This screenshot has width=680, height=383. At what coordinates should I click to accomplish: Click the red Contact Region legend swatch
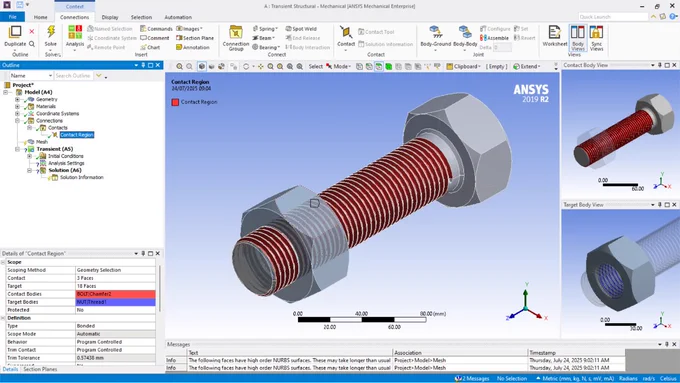(x=175, y=102)
